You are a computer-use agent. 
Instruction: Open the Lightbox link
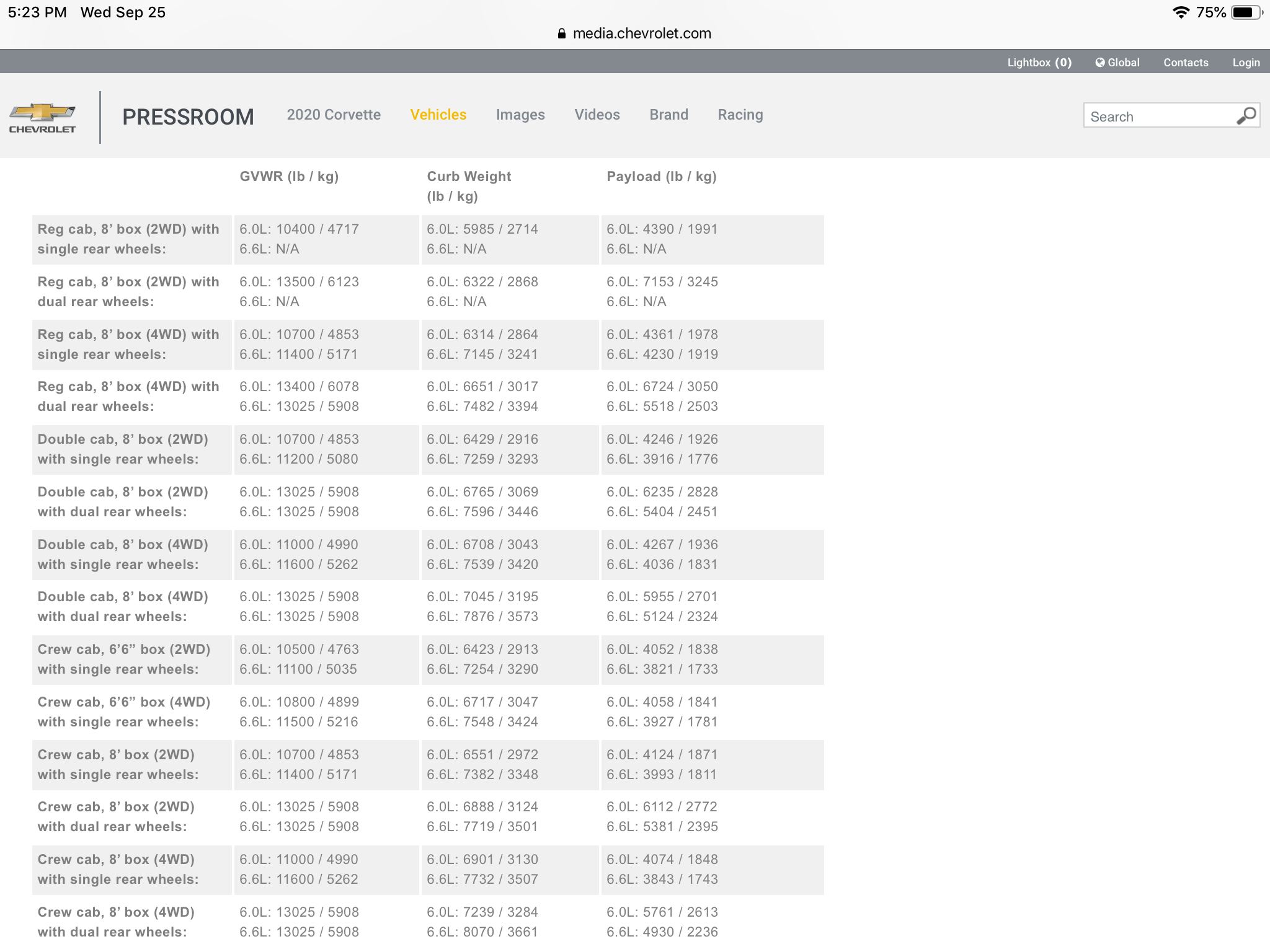click(x=1039, y=63)
